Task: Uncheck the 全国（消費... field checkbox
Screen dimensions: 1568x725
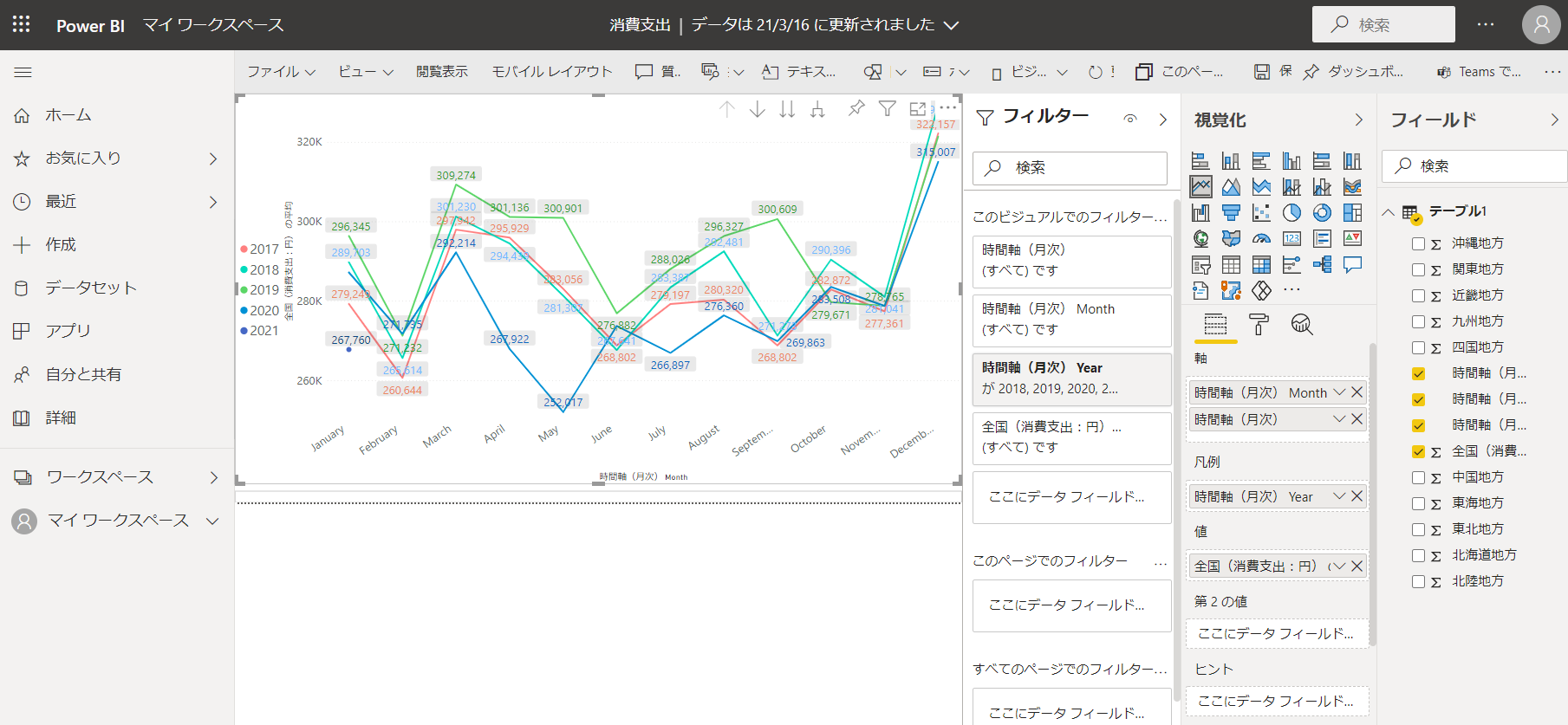Action: 1418,451
